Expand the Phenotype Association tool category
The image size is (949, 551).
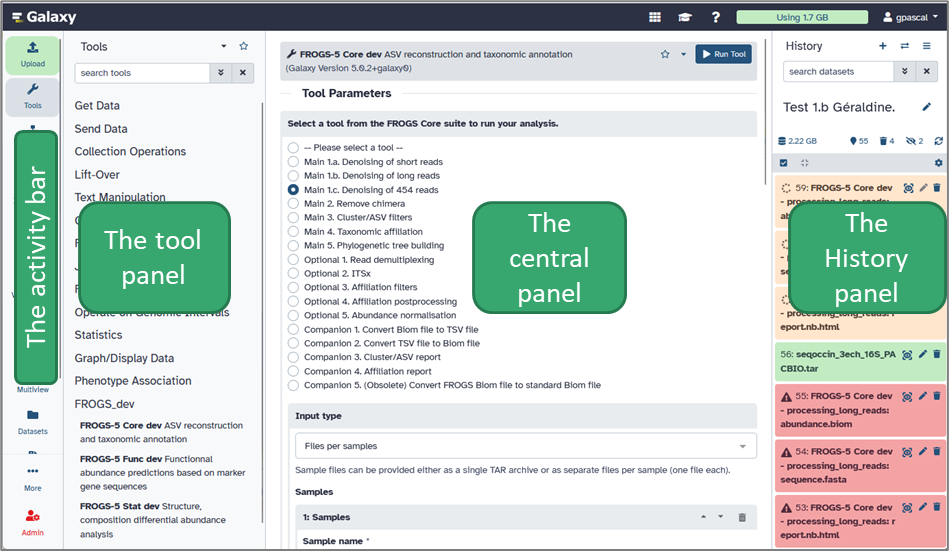click(133, 381)
